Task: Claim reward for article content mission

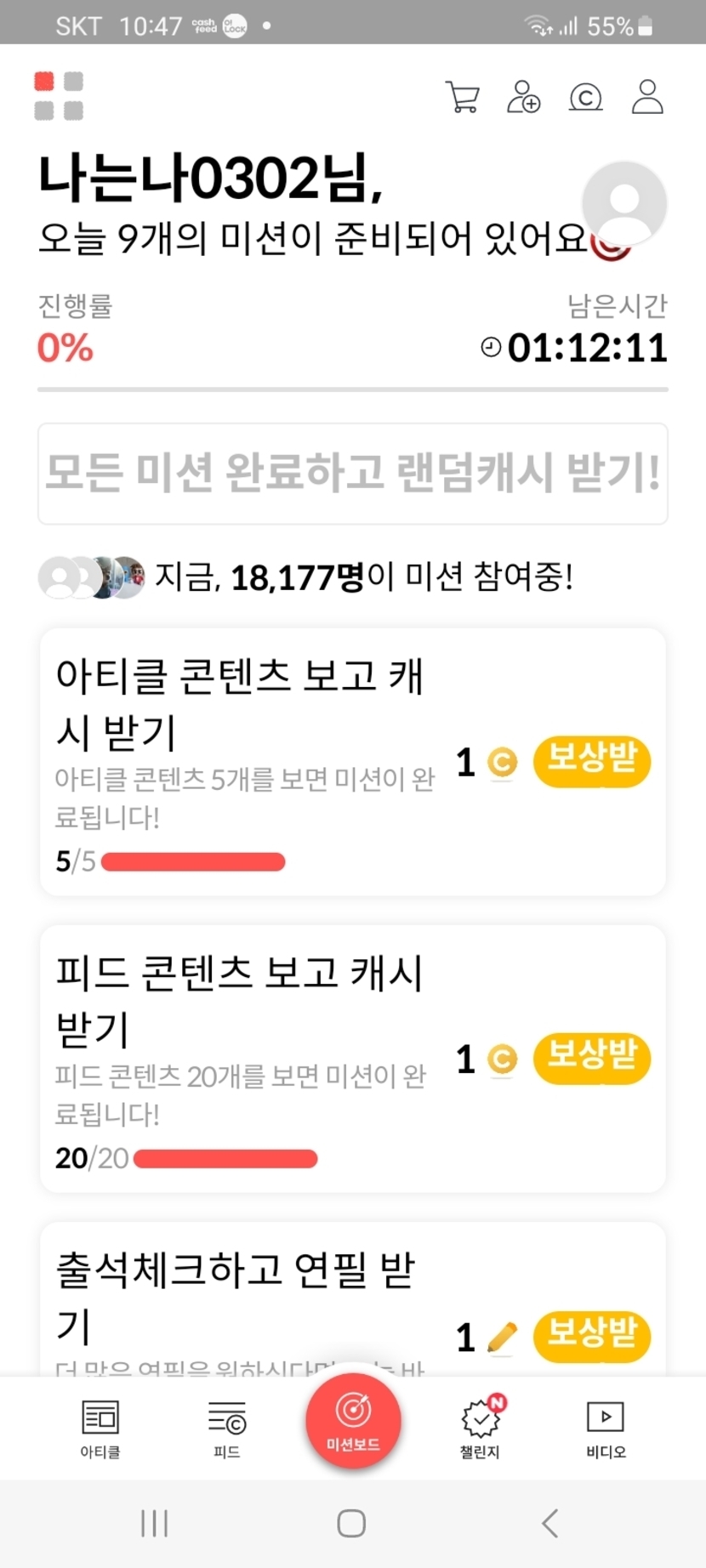Action: click(591, 761)
